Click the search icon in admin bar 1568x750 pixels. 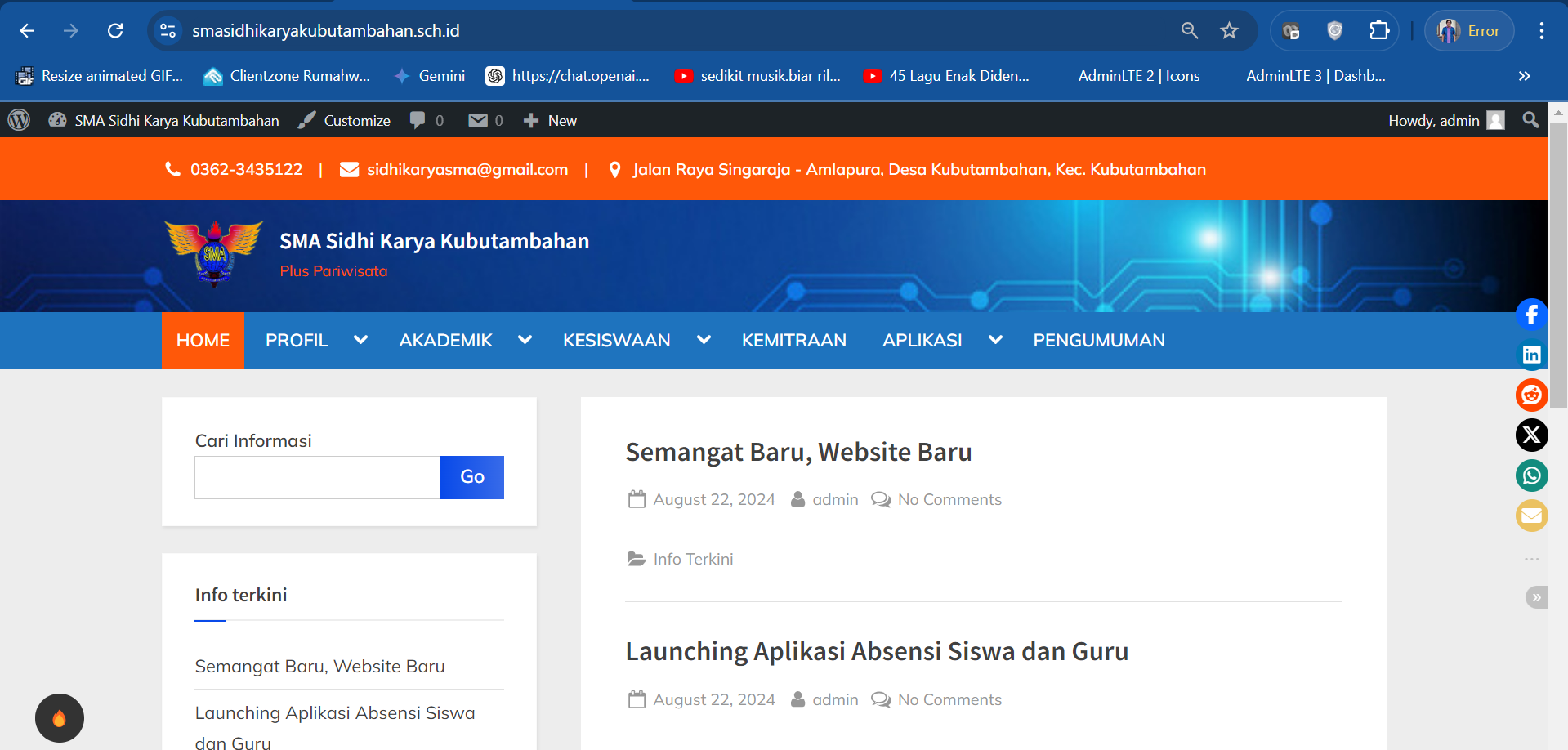point(1530,120)
